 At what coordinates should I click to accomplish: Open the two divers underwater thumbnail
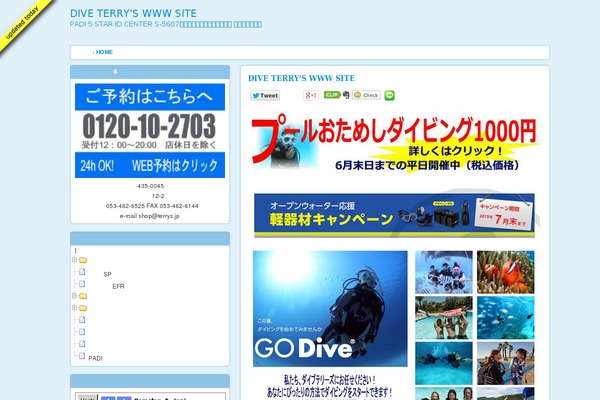(444, 363)
